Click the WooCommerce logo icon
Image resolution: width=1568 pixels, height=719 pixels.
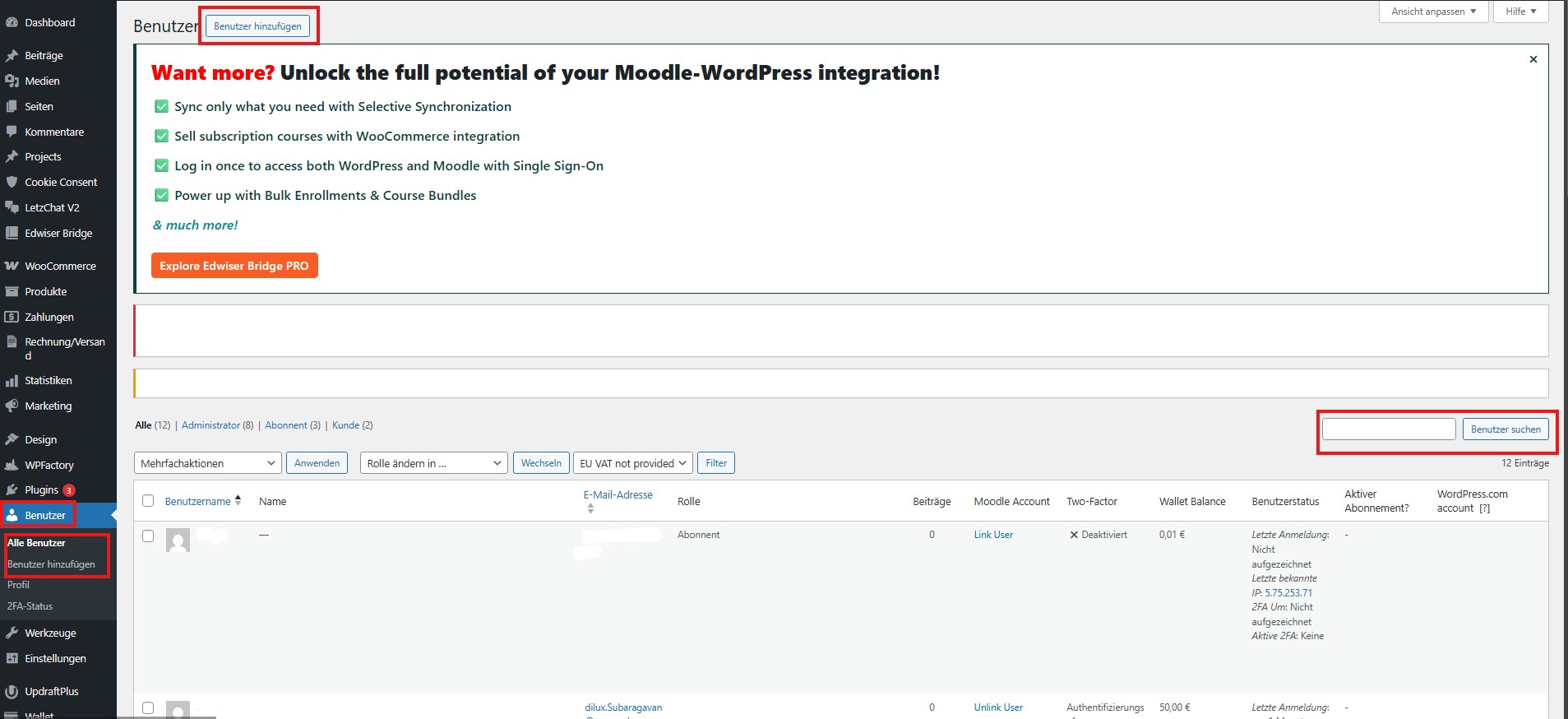click(x=12, y=266)
